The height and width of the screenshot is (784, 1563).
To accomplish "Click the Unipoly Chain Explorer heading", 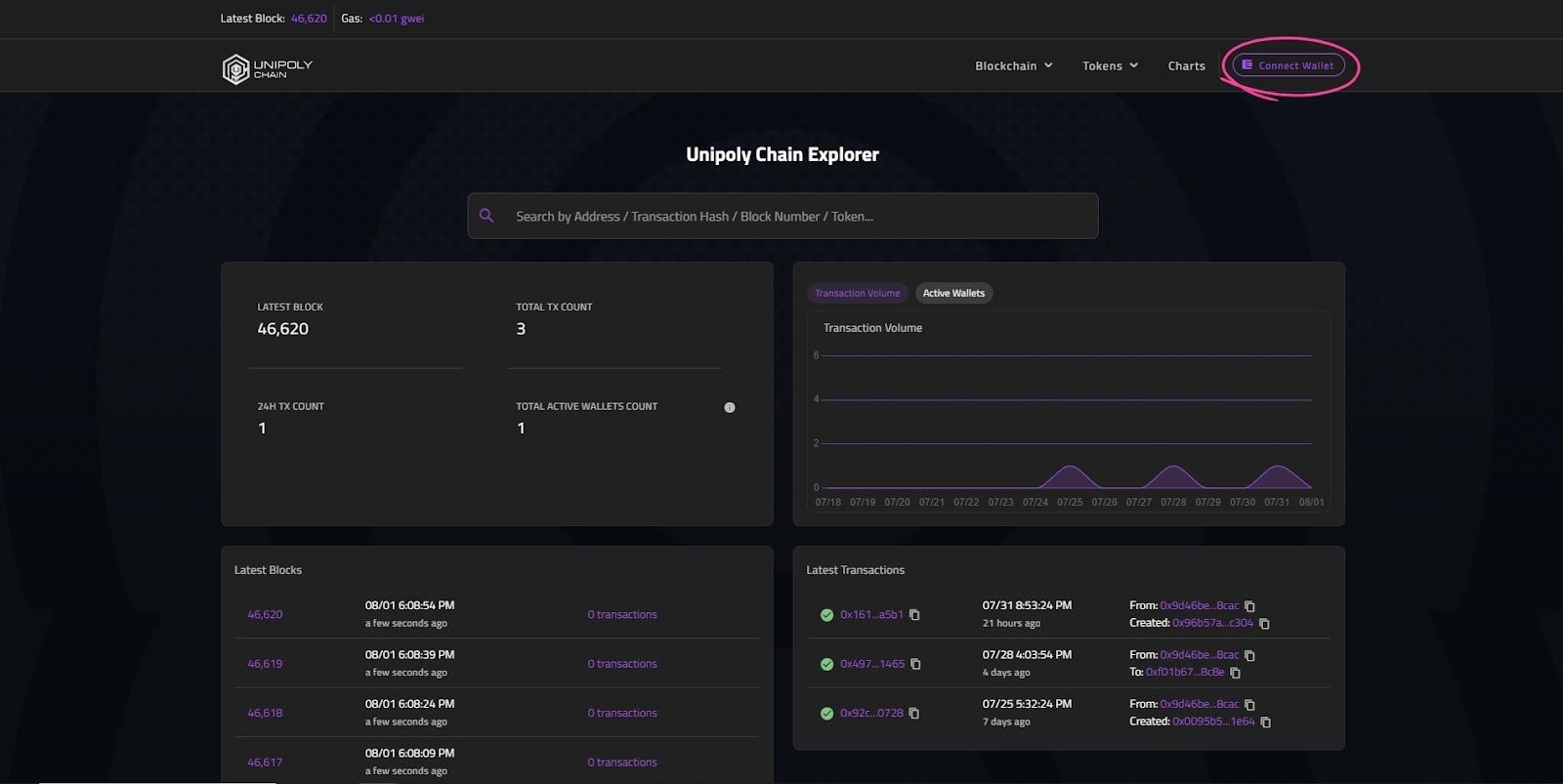I will (782, 154).
